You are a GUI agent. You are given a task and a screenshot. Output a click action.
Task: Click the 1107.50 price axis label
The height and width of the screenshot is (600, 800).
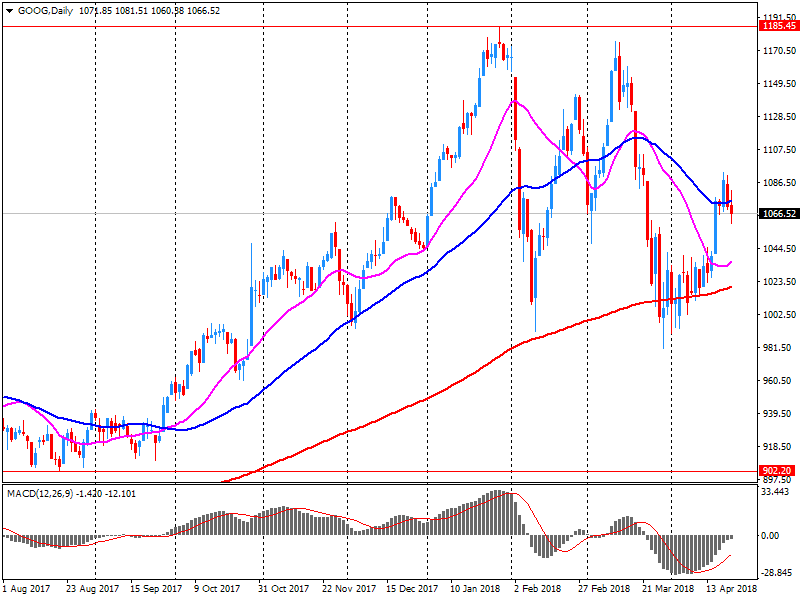click(779, 149)
